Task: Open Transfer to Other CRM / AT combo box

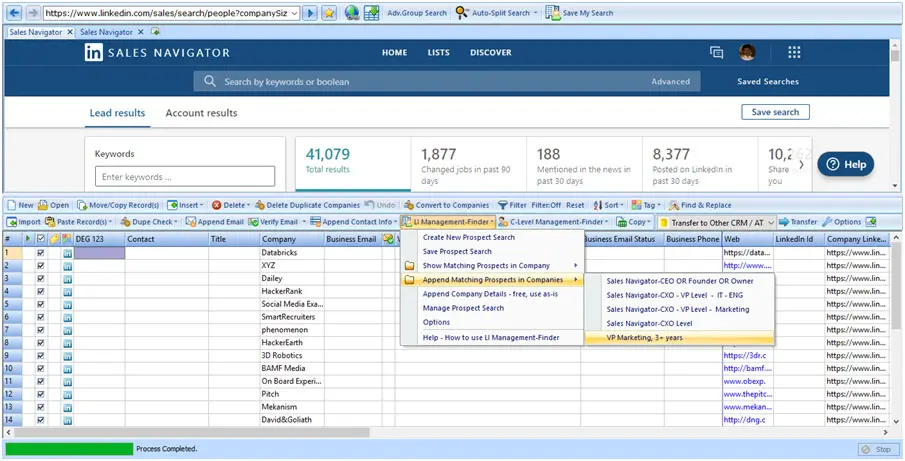Action: [x=716, y=222]
